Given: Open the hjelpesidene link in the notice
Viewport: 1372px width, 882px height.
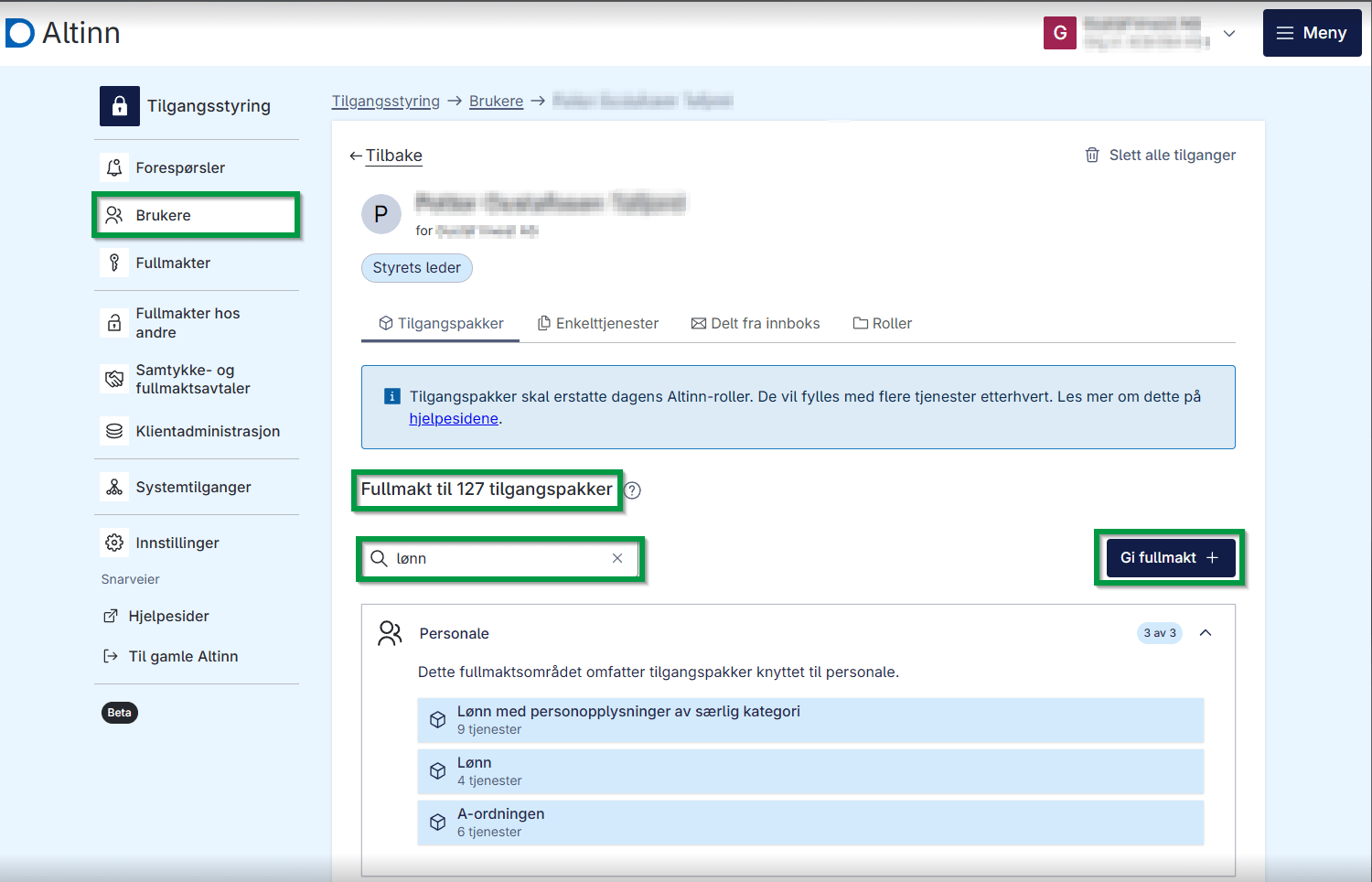Looking at the screenshot, I should 454,418.
